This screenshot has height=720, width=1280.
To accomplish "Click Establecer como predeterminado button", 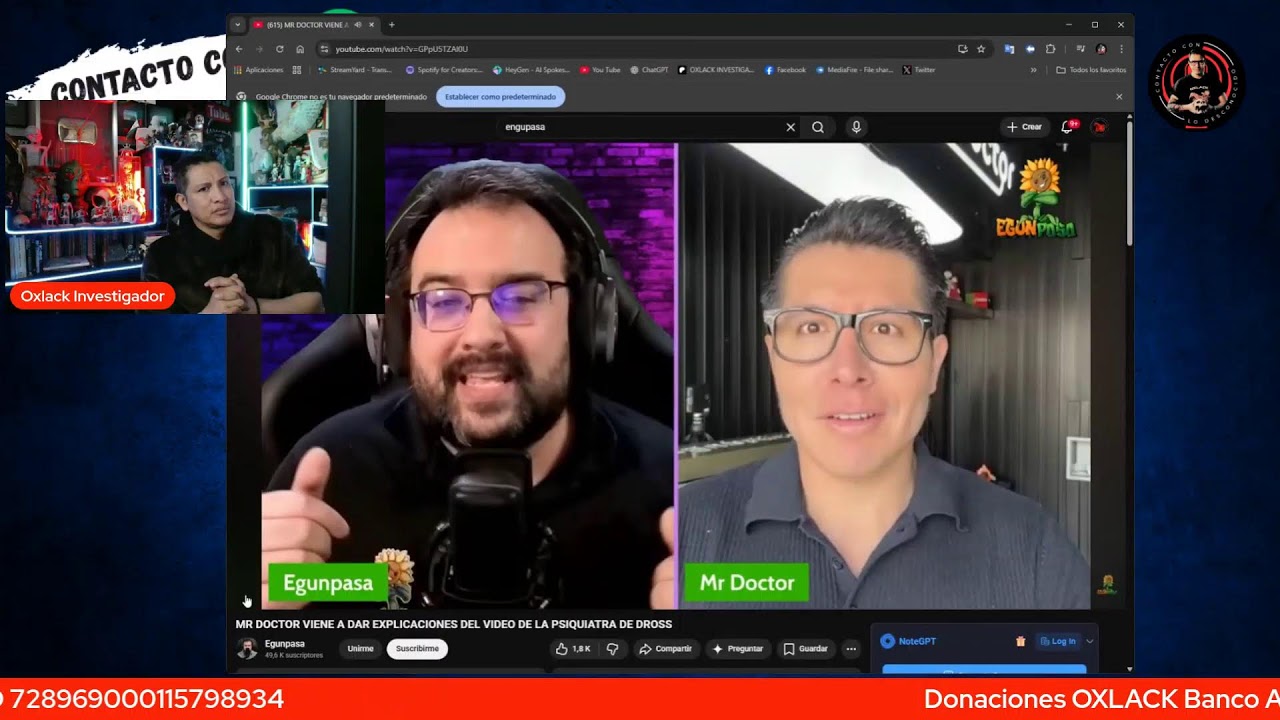I will (x=501, y=97).
